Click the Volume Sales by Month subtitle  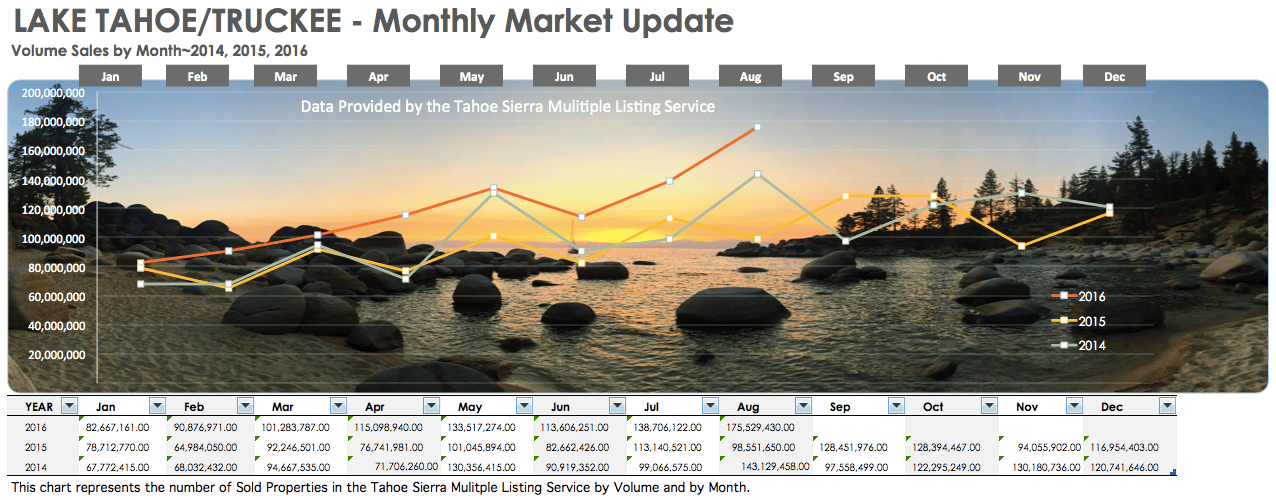pyautogui.click(x=159, y=49)
